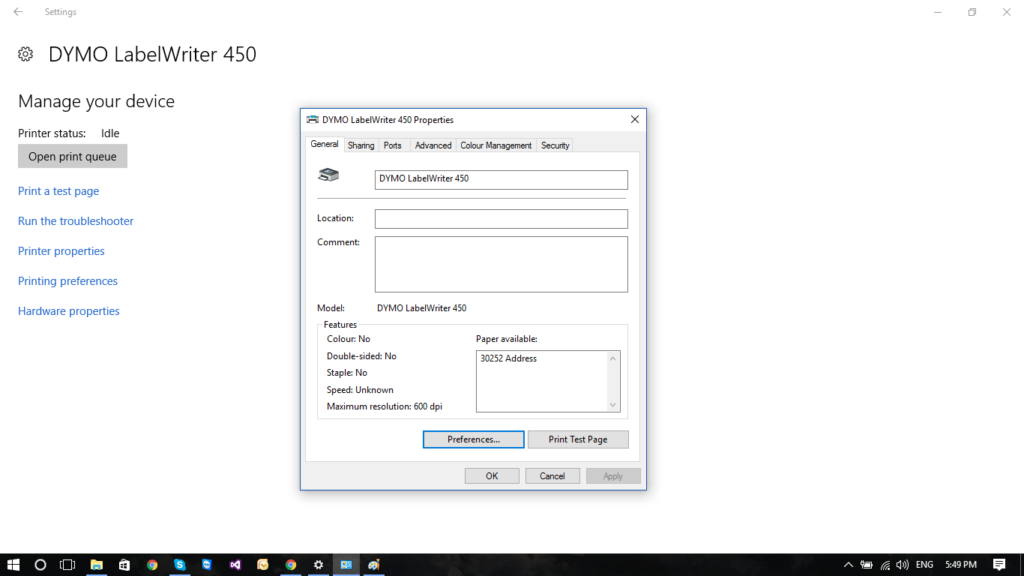The image size is (1024, 576).
Task: Launch File Explorer from the taskbar
Action: tap(96, 565)
